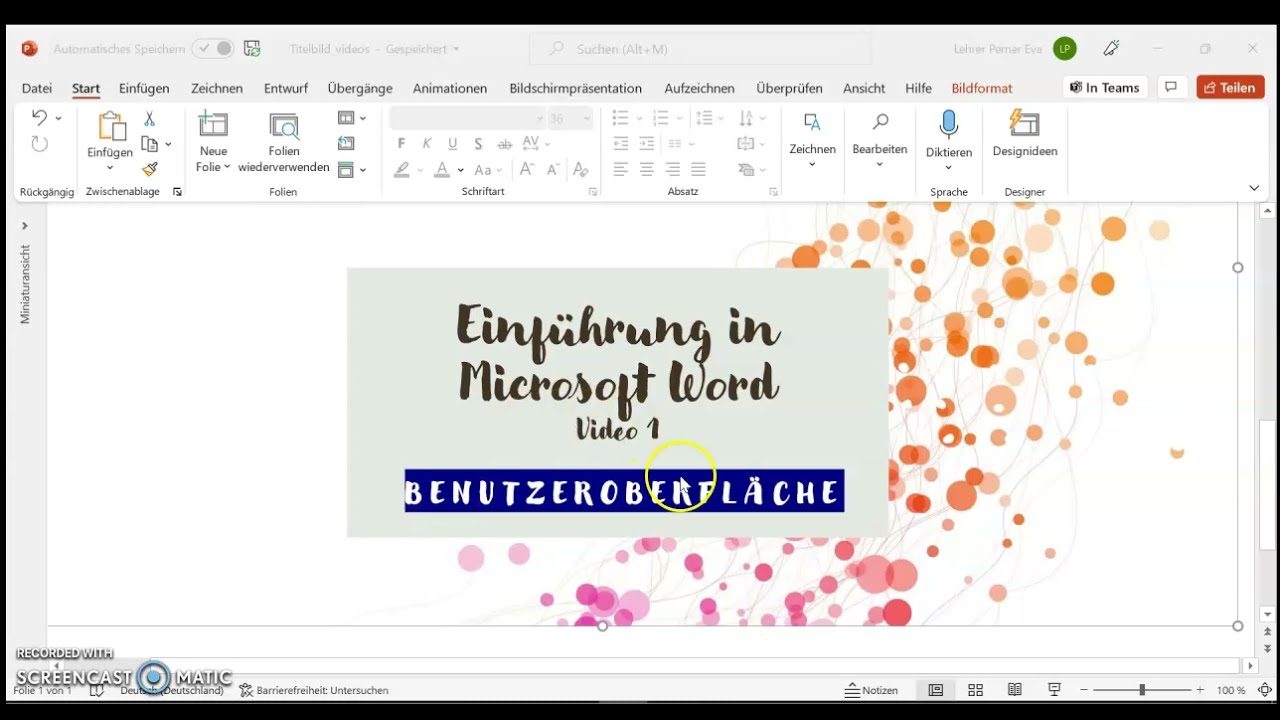The image size is (1280, 720).
Task: Click the spell check book icon in status bar
Action: point(97,690)
